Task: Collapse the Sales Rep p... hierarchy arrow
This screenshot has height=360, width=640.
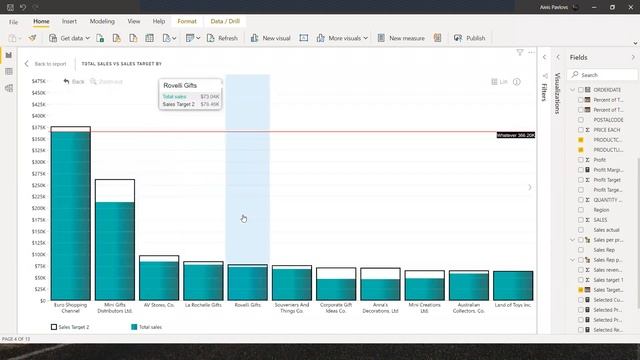Action: (x=573, y=260)
